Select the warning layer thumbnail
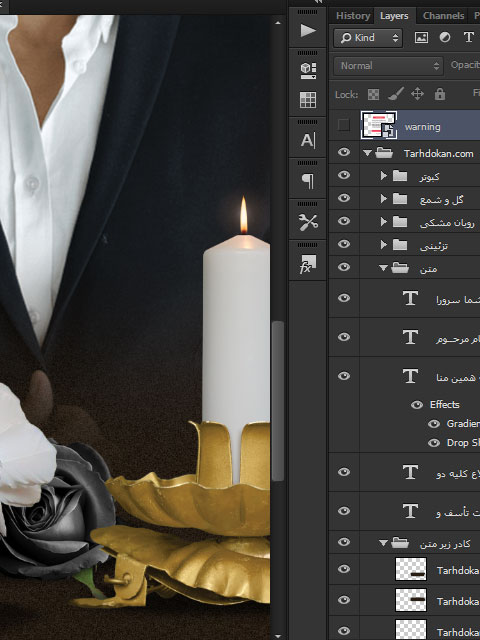Viewport: 480px width, 640px height. coord(379,125)
